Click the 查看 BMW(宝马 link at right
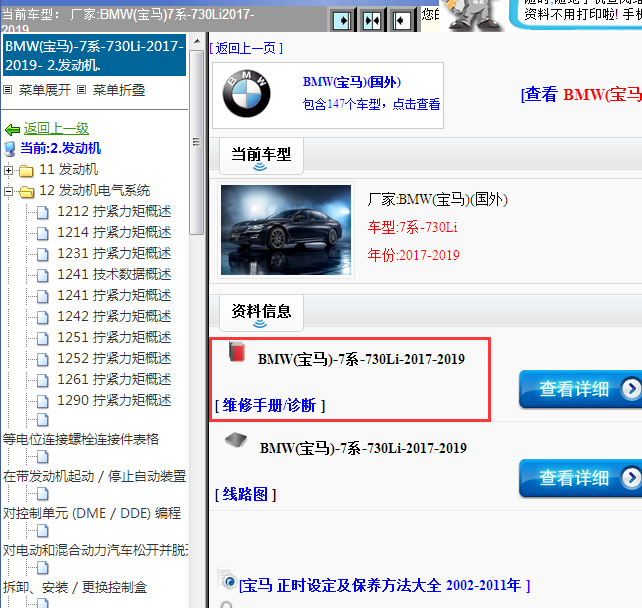This screenshot has height=608, width=642. point(581,95)
